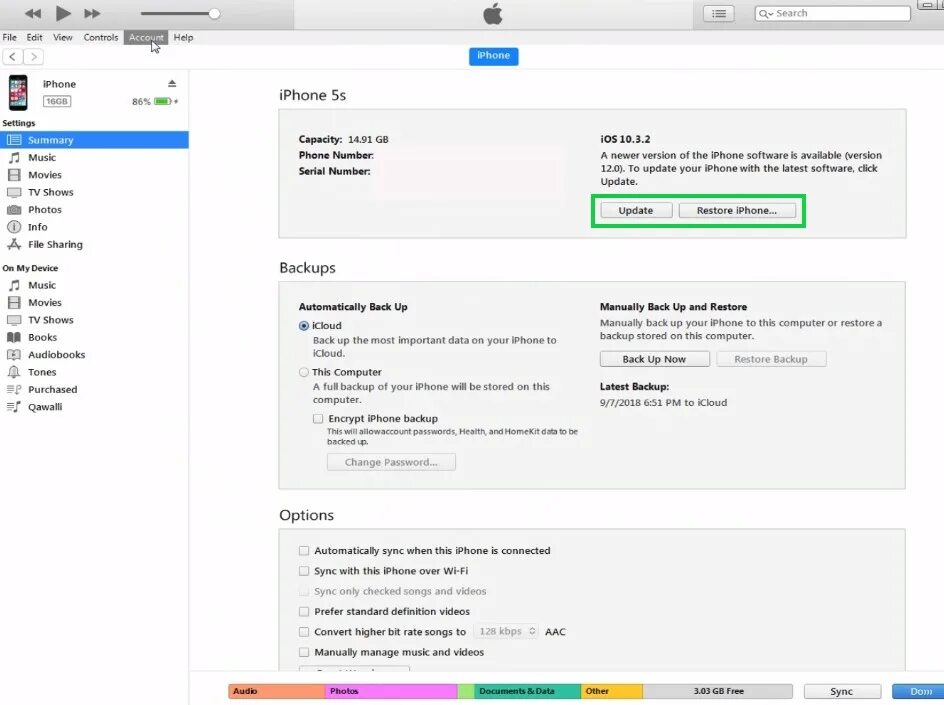Open the File menu
The width and height of the screenshot is (944, 705).
point(10,37)
